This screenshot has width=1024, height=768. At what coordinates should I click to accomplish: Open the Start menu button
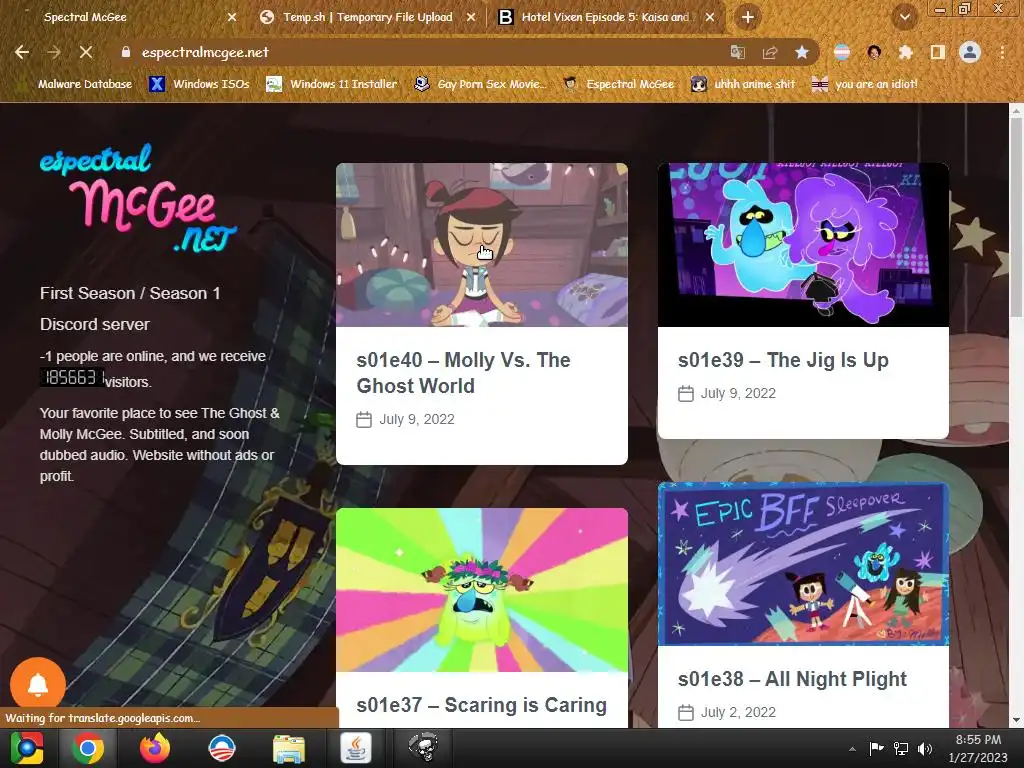point(27,748)
